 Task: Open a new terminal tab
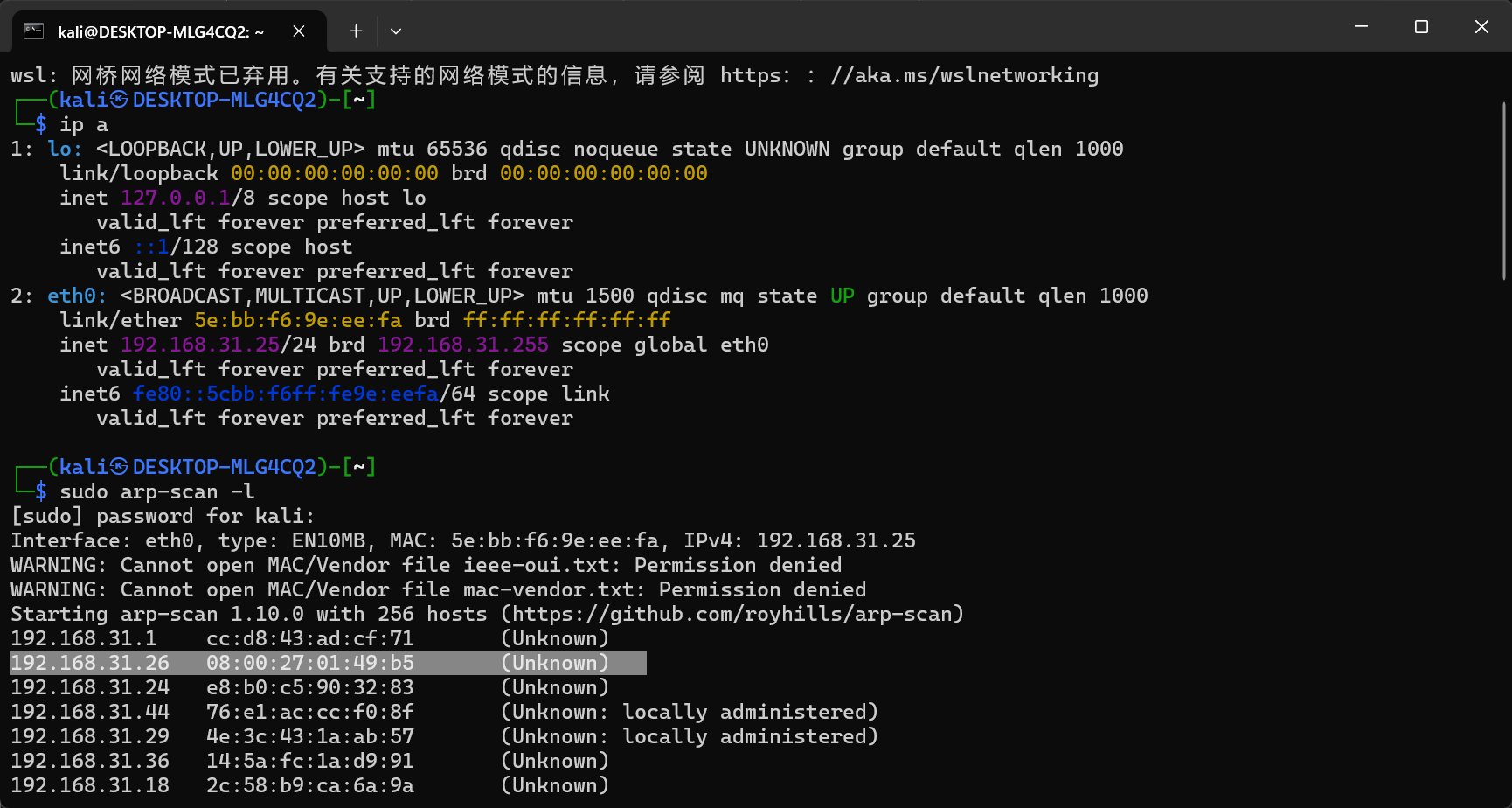(356, 31)
